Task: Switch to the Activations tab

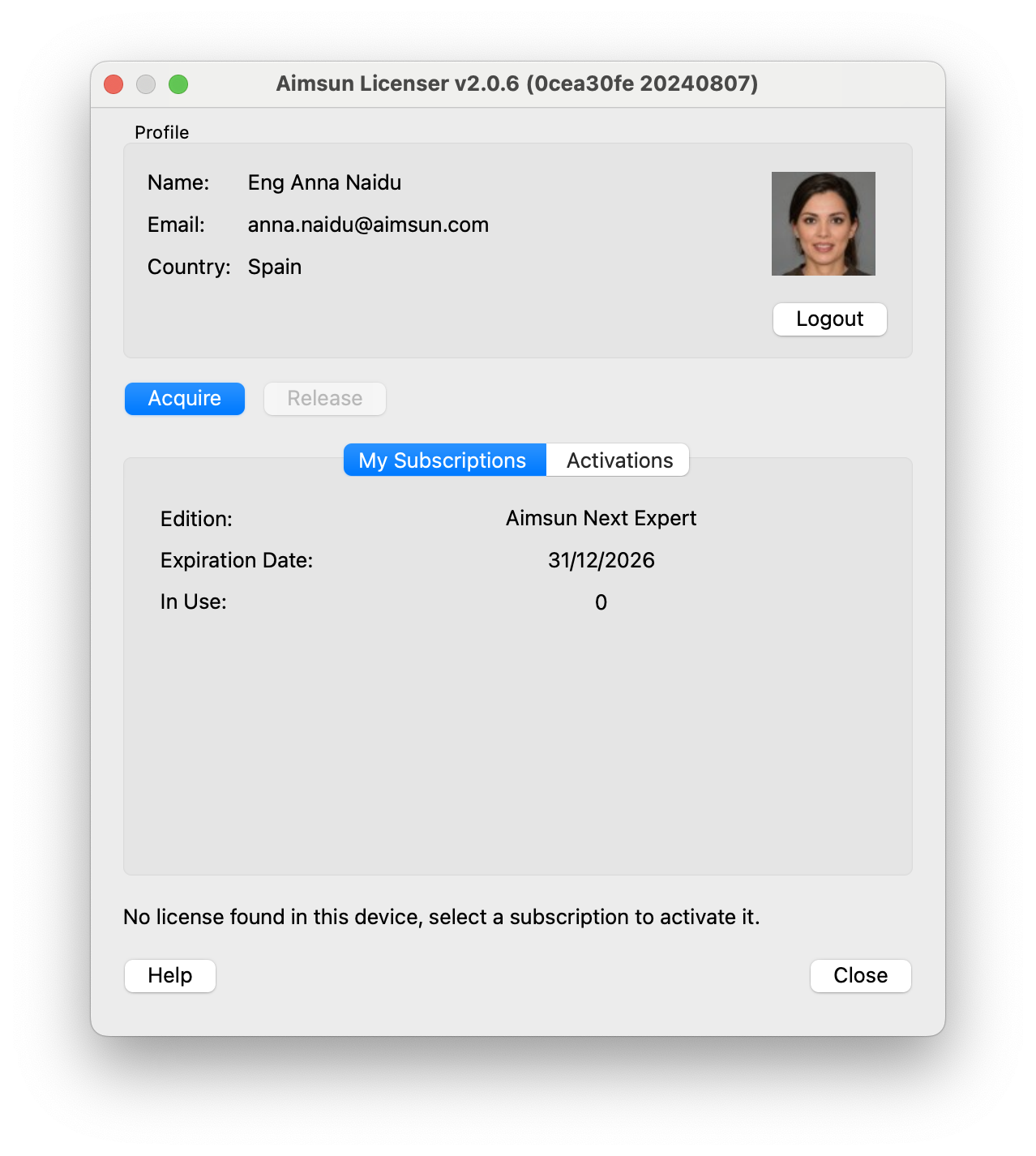Action: point(619,460)
